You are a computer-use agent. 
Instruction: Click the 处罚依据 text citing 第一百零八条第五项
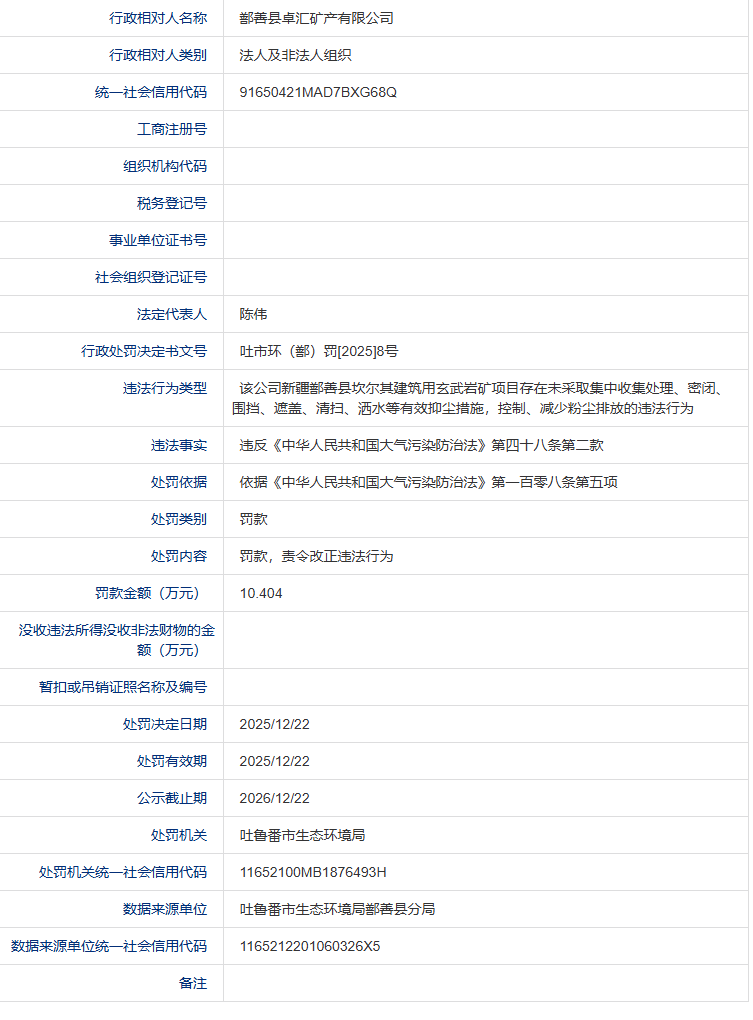tap(428, 482)
